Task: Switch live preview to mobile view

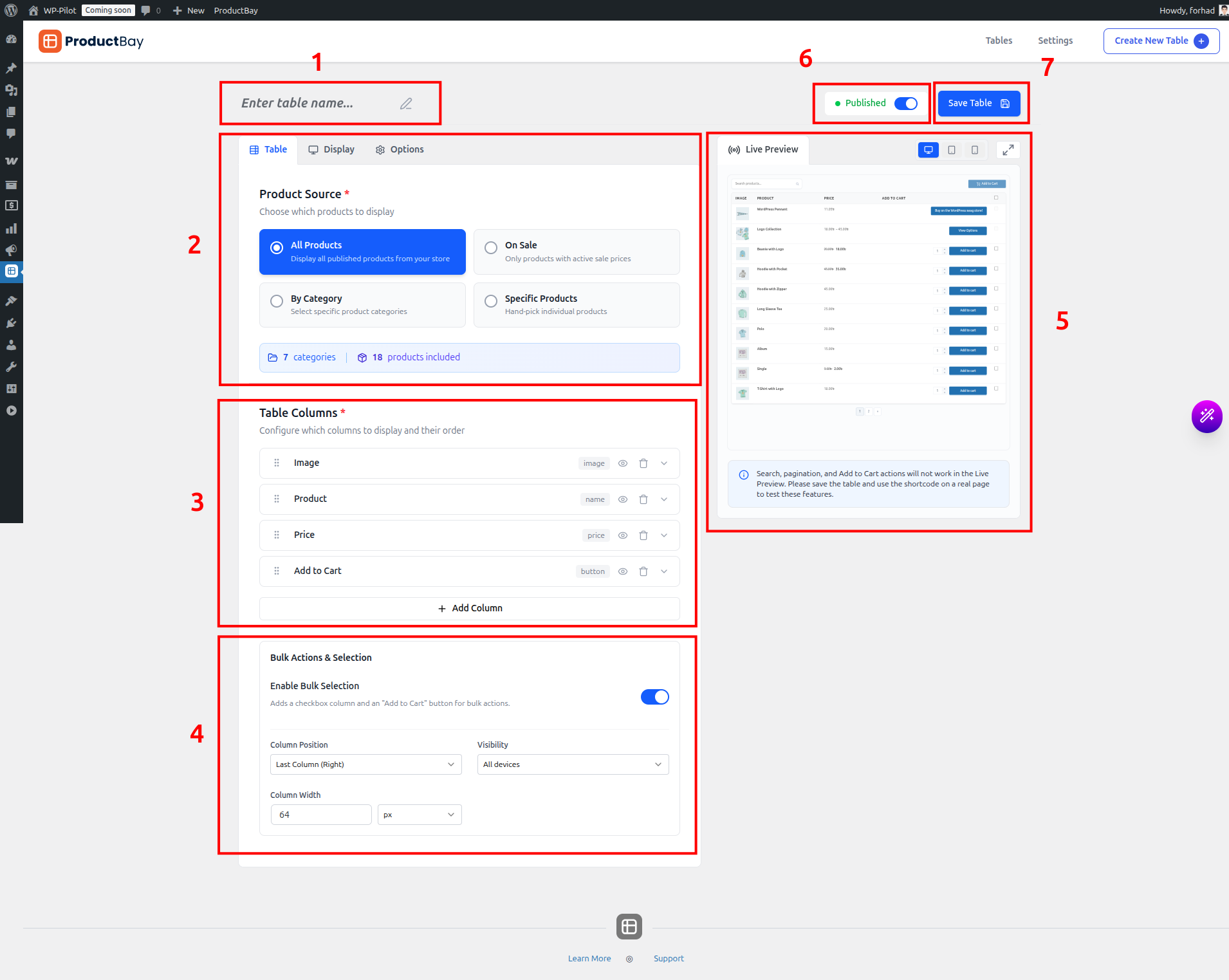Action: coord(974,149)
